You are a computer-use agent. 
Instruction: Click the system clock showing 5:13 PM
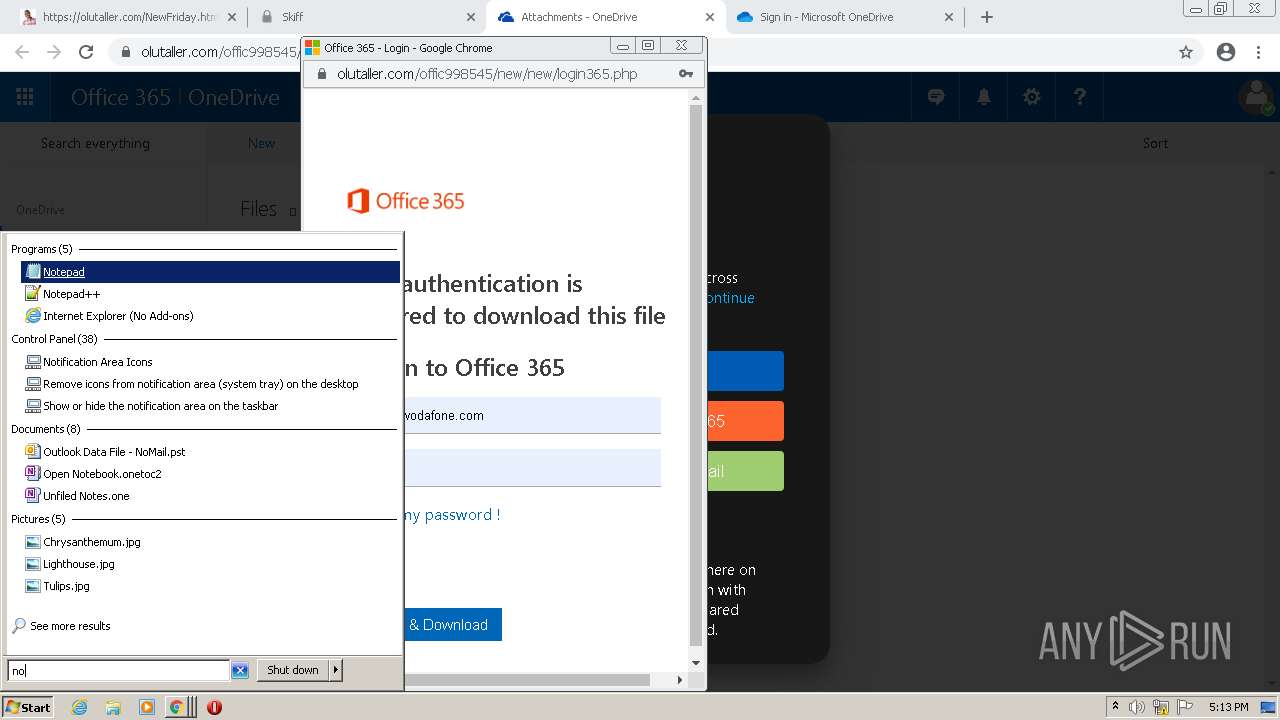[1228, 707]
